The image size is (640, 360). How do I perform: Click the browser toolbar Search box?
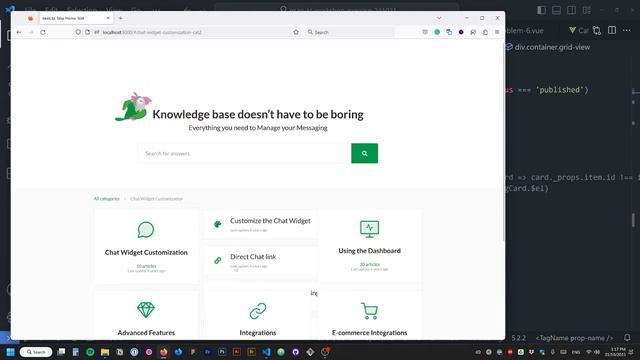(350, 32)
